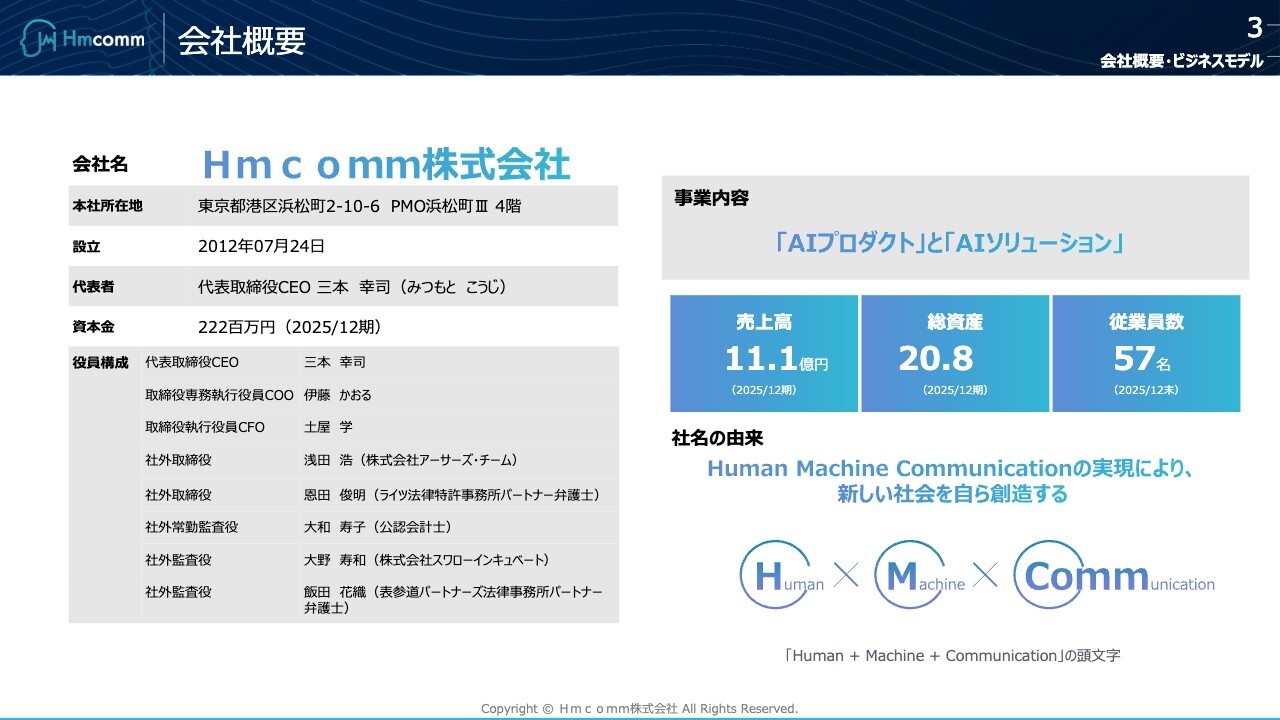Screen dimensions: 1280x720
Task: Select the 代表取締役CEO 三本 幸司 representative row
Action: pyautogui.click(x=352, y=287)
